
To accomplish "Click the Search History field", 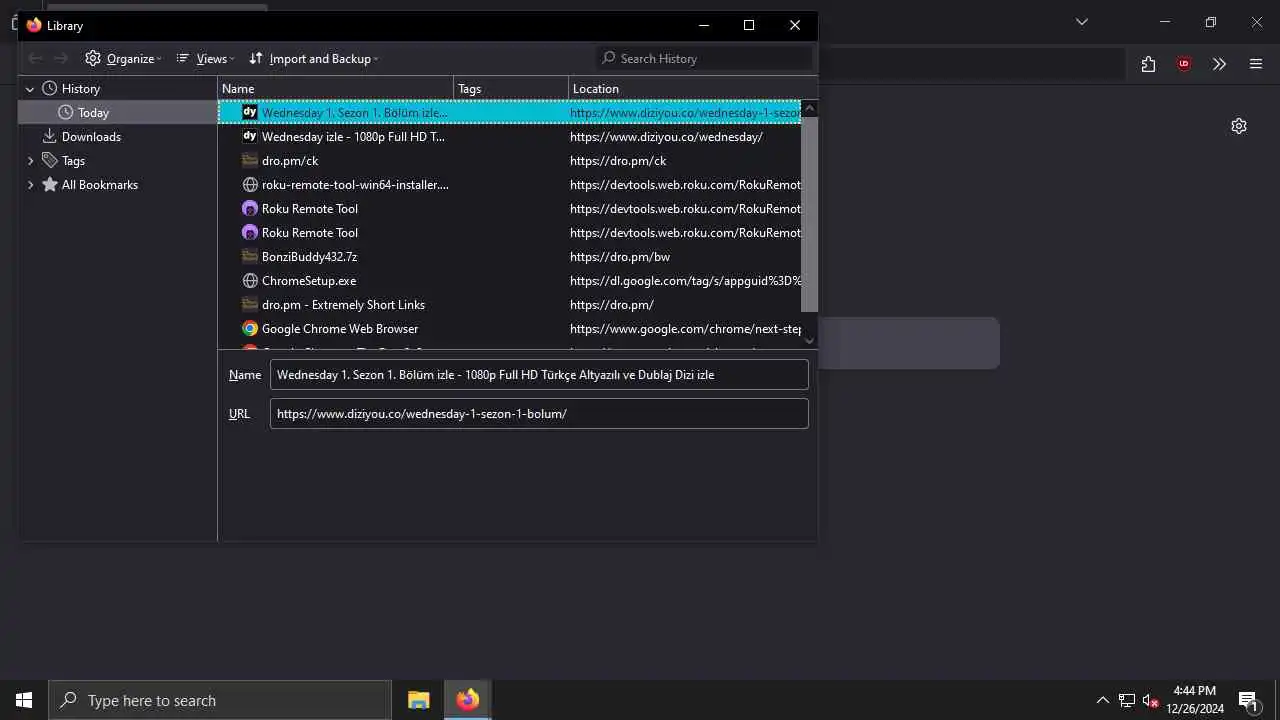I will coord(704,58).
